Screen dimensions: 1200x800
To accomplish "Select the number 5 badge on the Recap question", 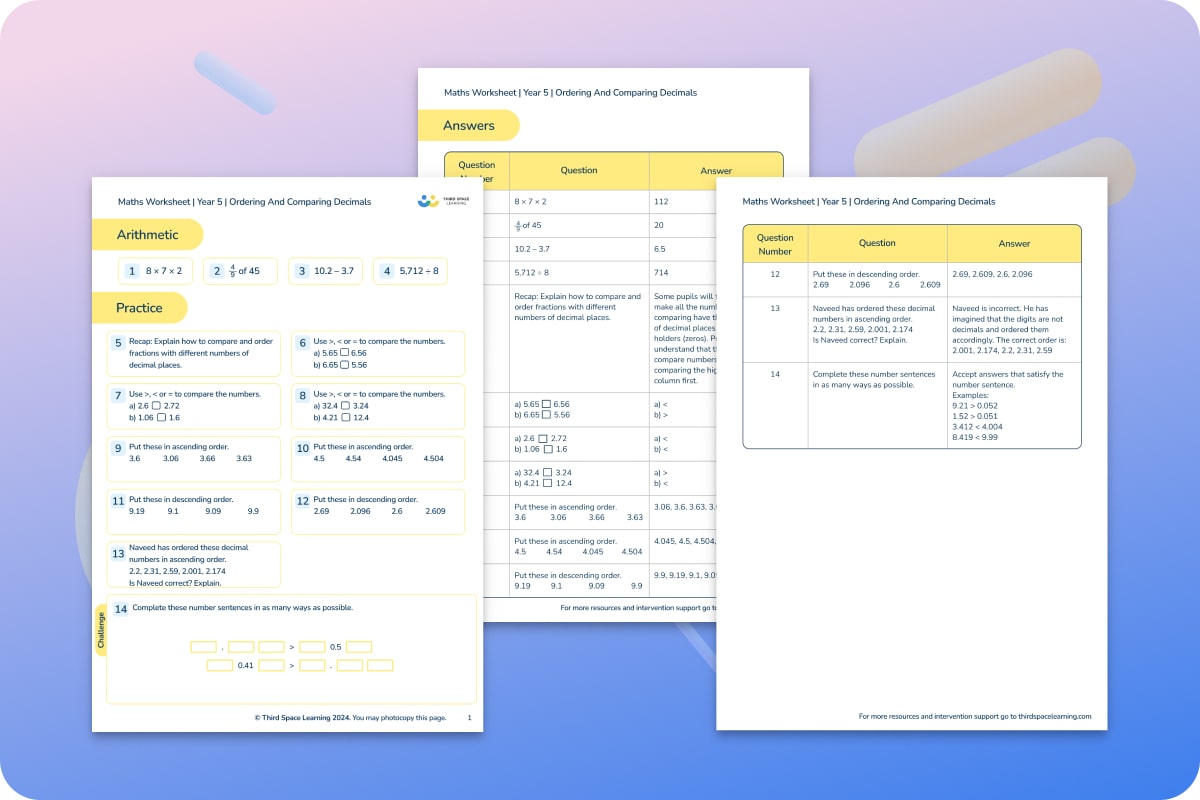I will 119,341.
